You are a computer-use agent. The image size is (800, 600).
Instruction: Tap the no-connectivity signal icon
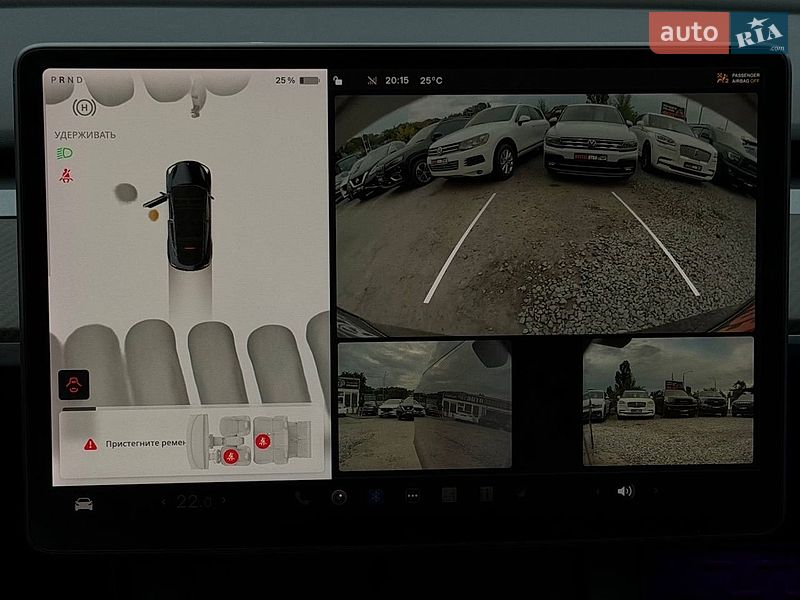click(372, 80)
